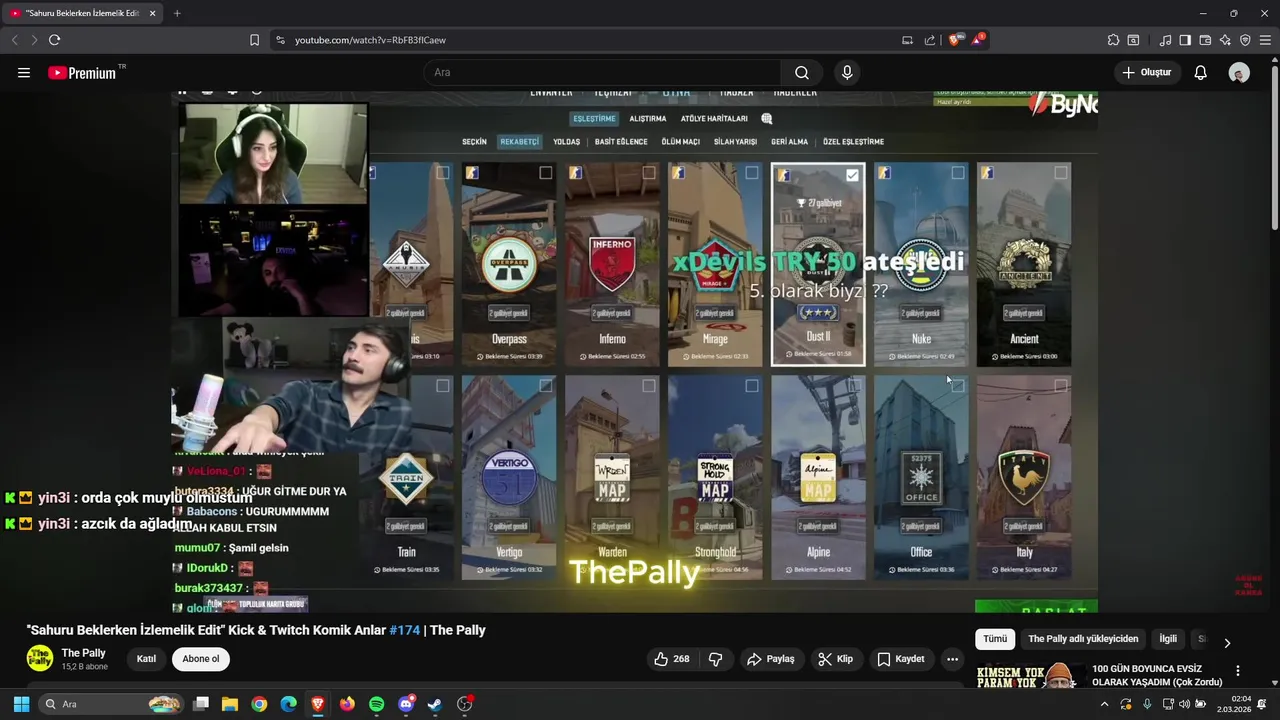Open Leo AI sparkle icon
1280x720 pixels.
[x=1225, y=40]
